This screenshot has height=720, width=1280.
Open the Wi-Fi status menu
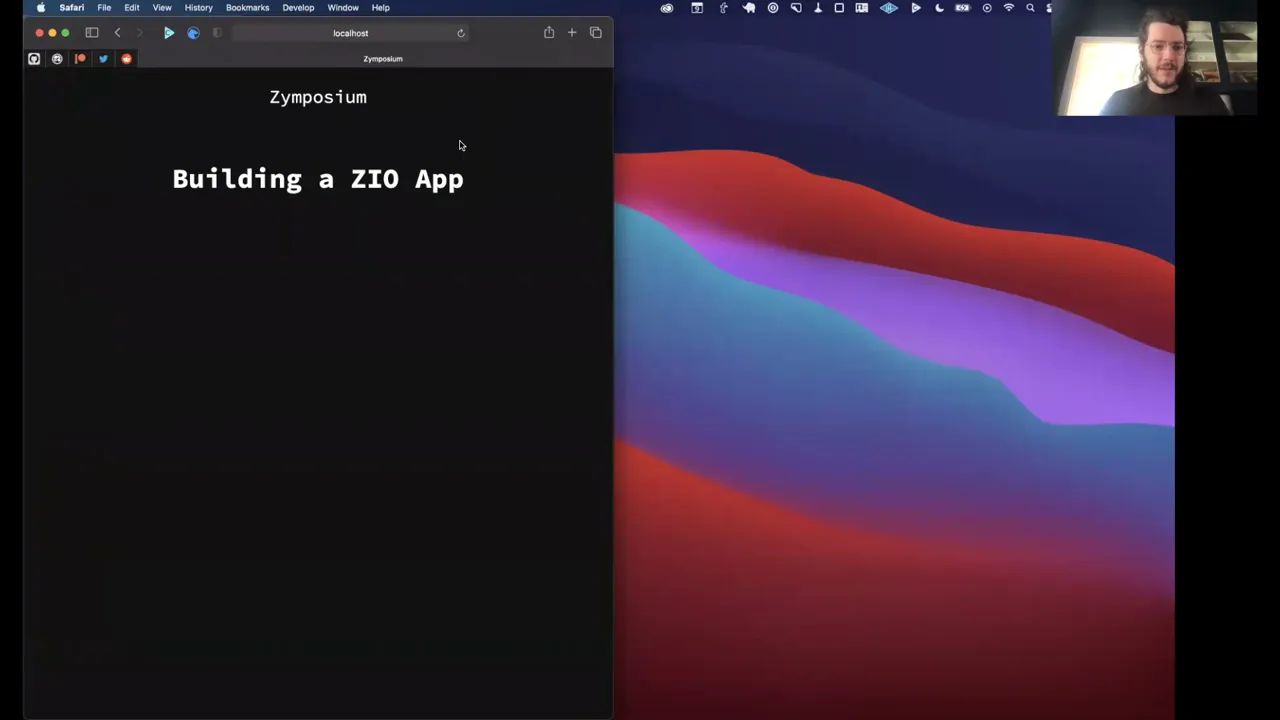pos(1009,8)
